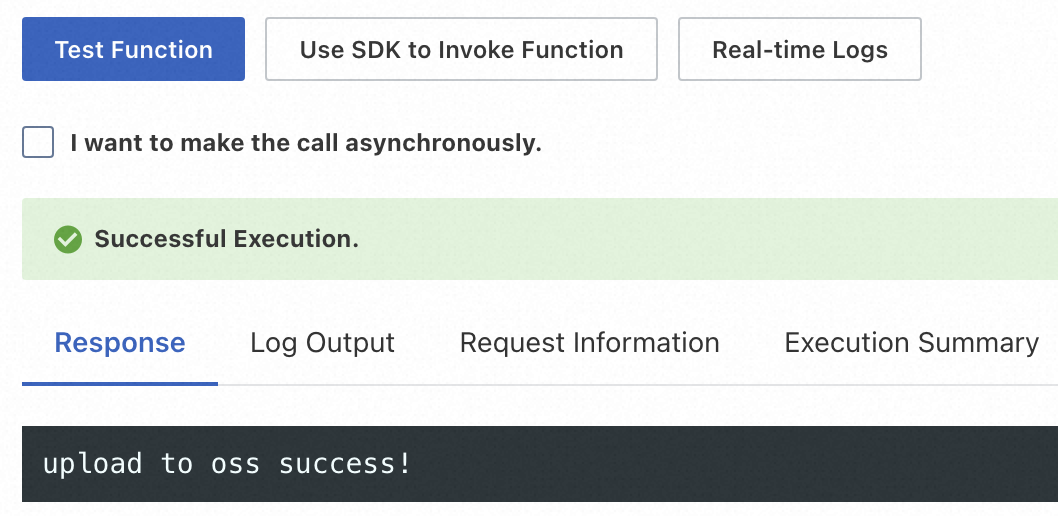The height and width of the screenshot is (516, 1058).
Task: Click the 'upload to oss success!' output line
Action: tap(227, 464)
